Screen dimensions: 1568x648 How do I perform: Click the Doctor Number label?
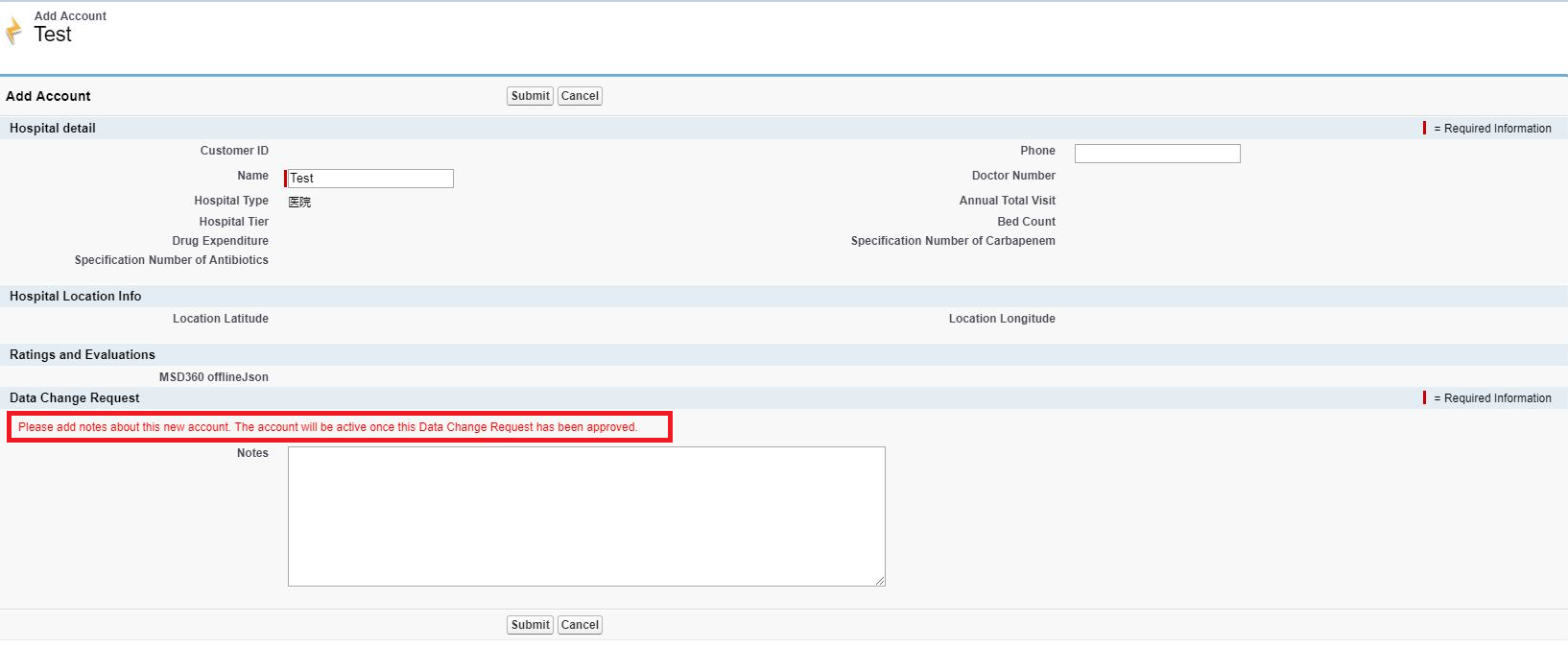coord(1013,176)
